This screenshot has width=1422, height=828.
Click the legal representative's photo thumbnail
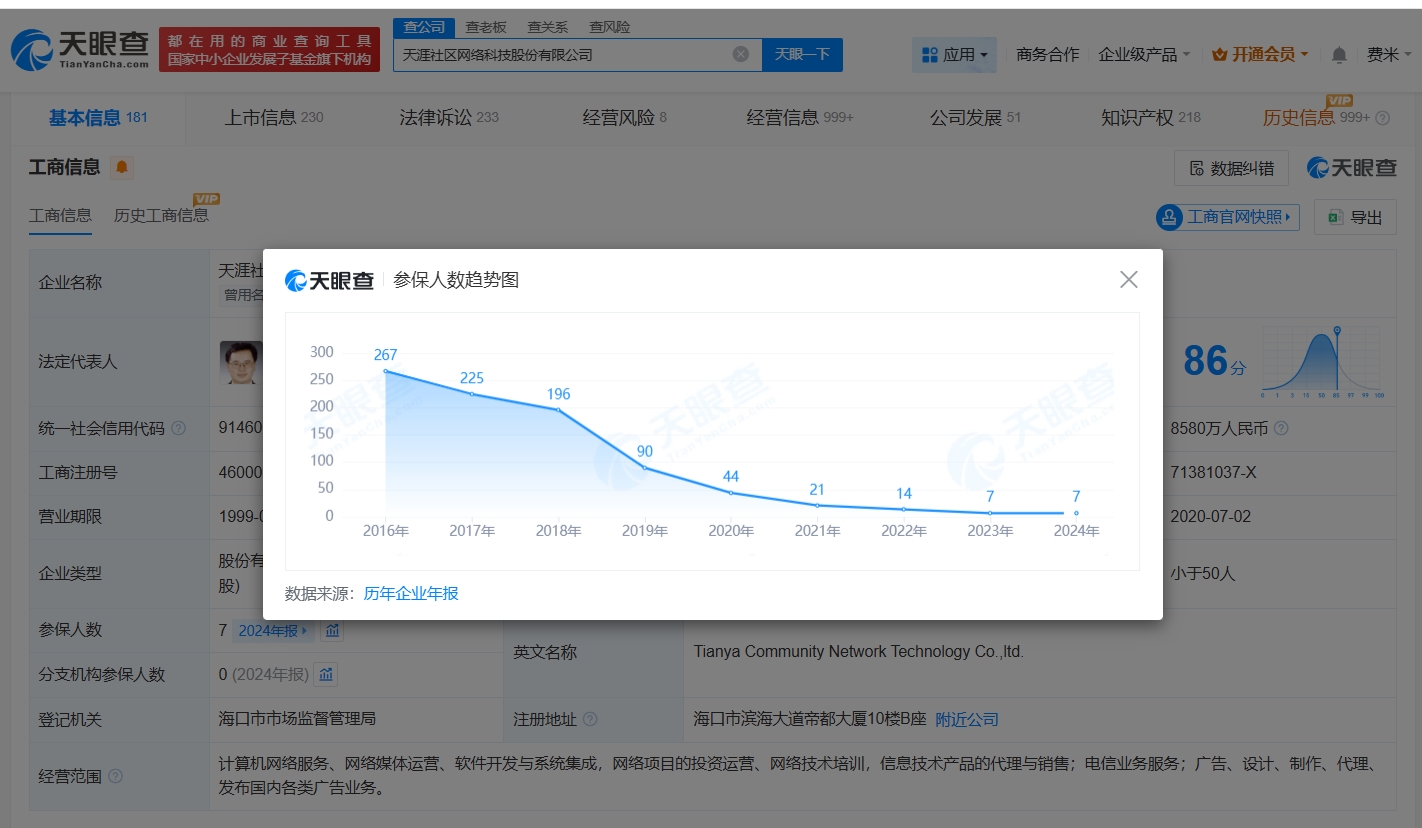[241, 363]
